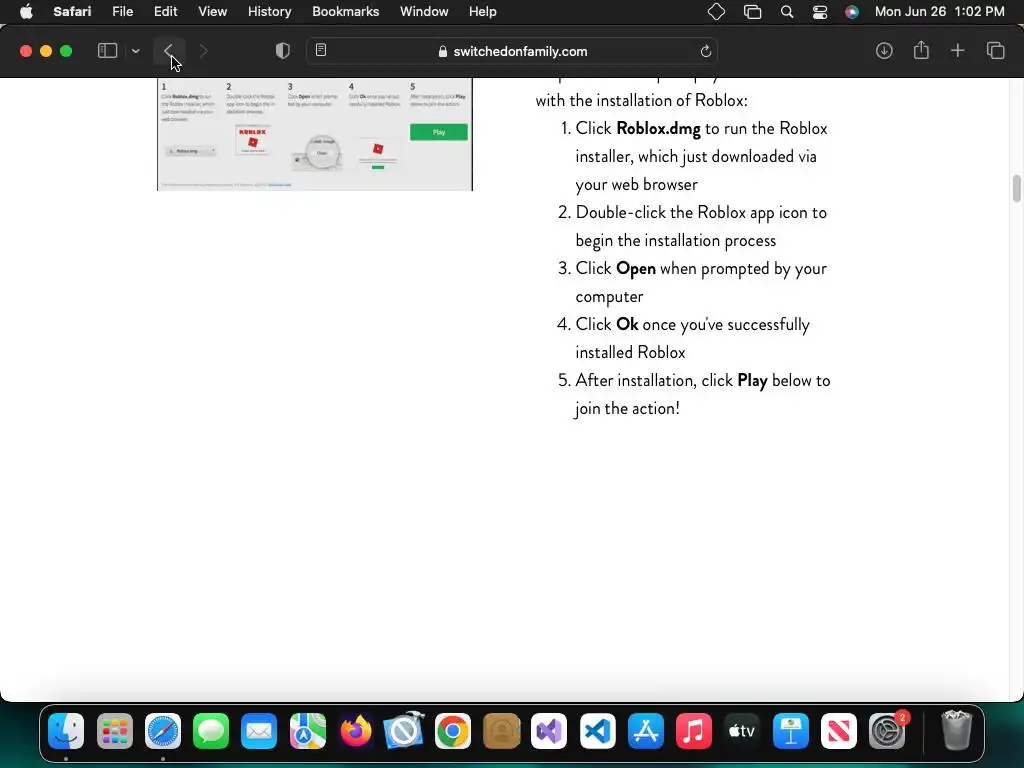
Task: Click the switchedonfamily.com address field
Action: [x=513, y=51]
